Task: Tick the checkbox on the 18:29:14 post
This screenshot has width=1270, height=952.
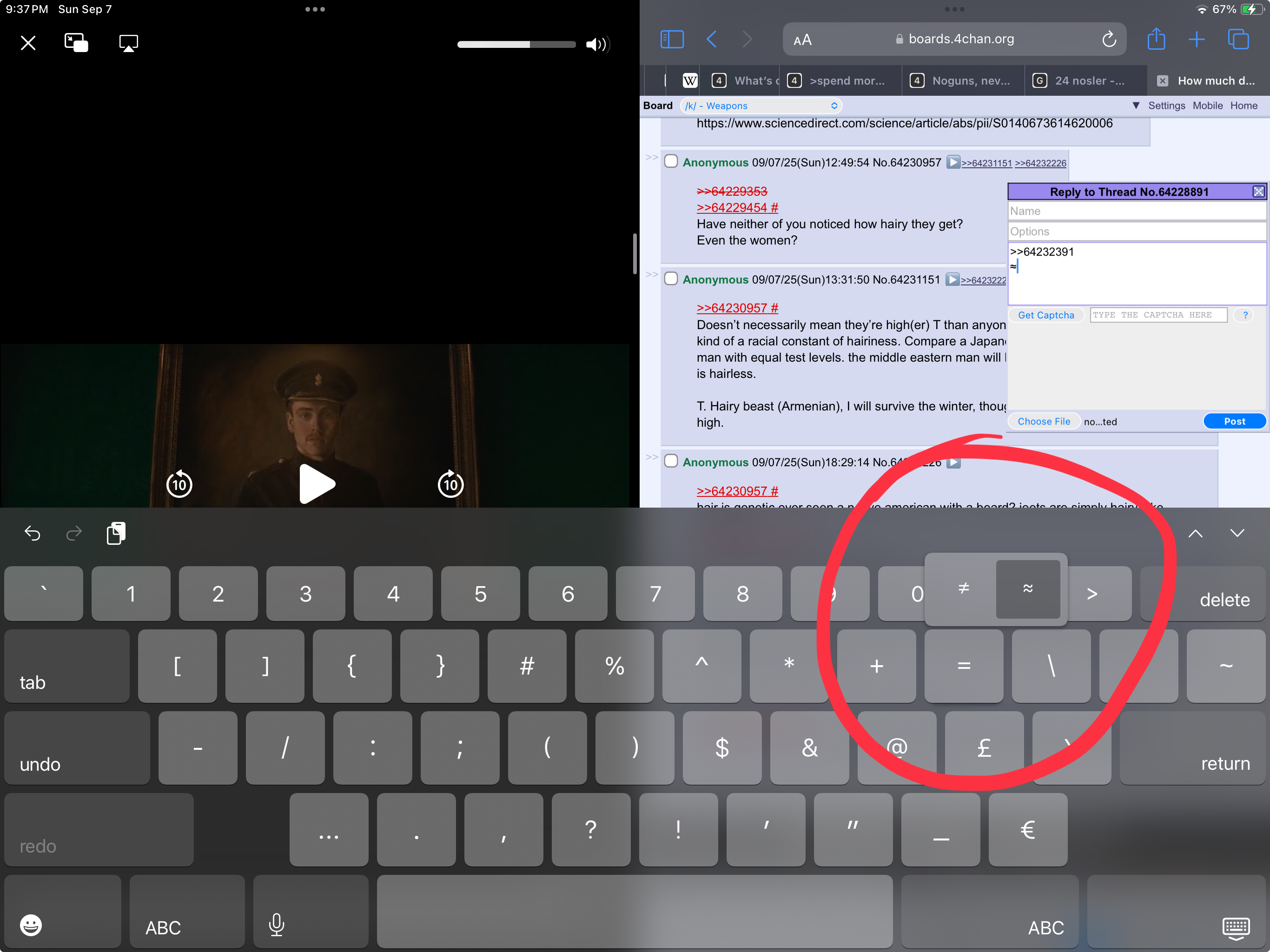Action: tap(671, 461)
